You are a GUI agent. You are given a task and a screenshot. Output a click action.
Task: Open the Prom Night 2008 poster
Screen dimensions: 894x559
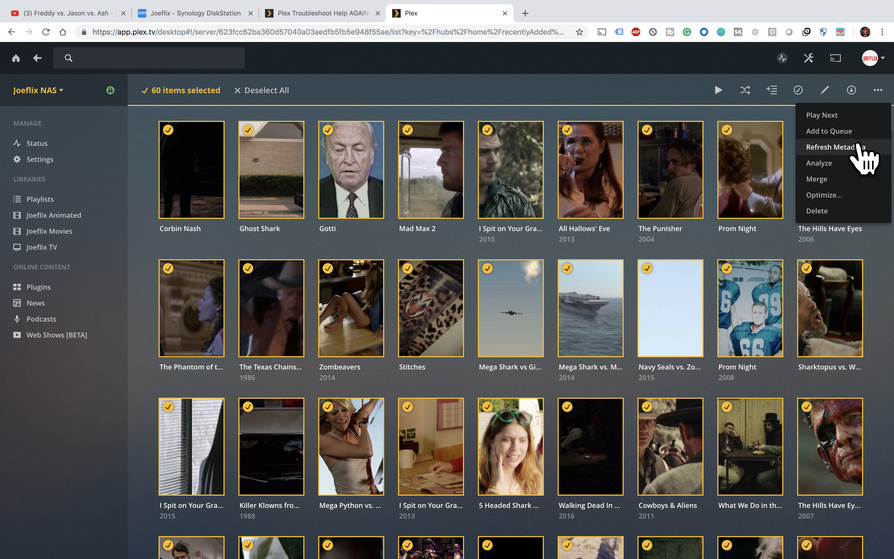750,309
